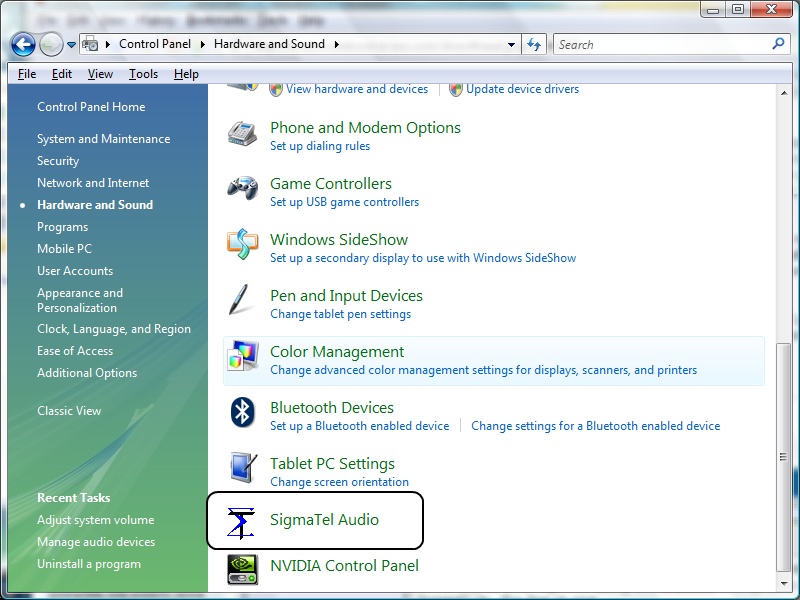This screenshot has height=600, width=800.
Task: Click Change screen orientation link
Action: 339,482
